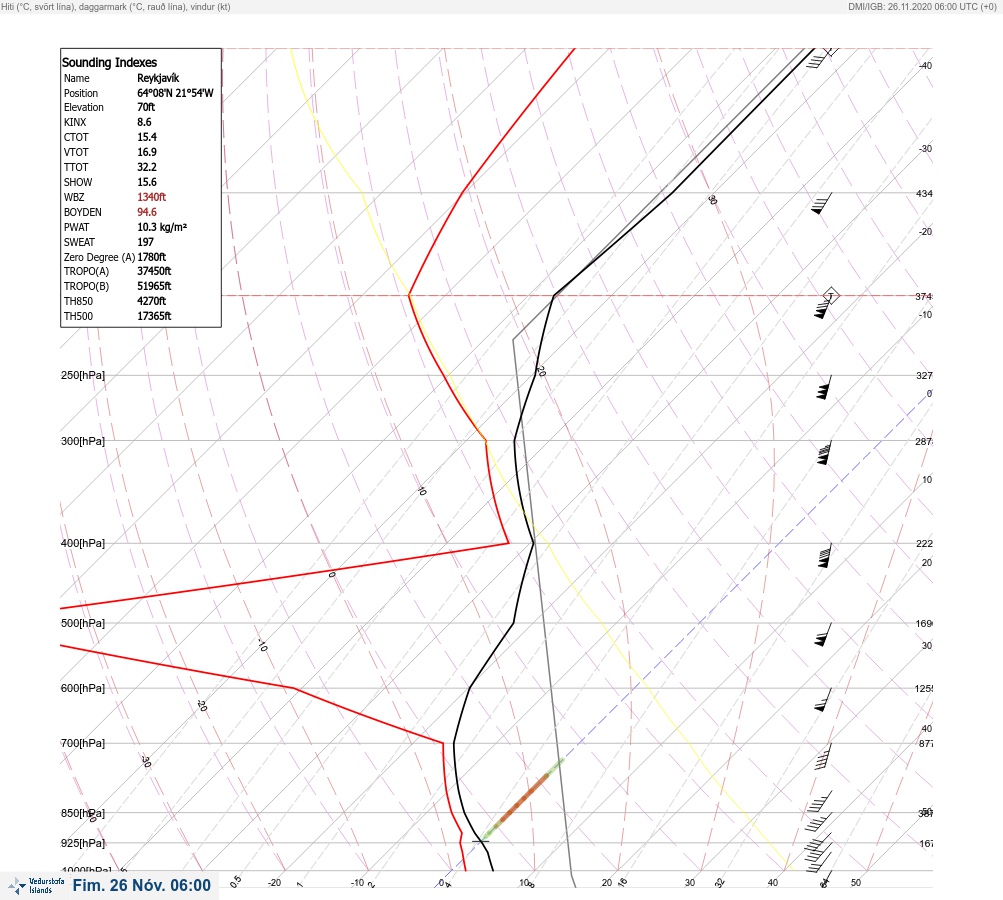Click the wind barb at 250hPa level

click(824, 388)
